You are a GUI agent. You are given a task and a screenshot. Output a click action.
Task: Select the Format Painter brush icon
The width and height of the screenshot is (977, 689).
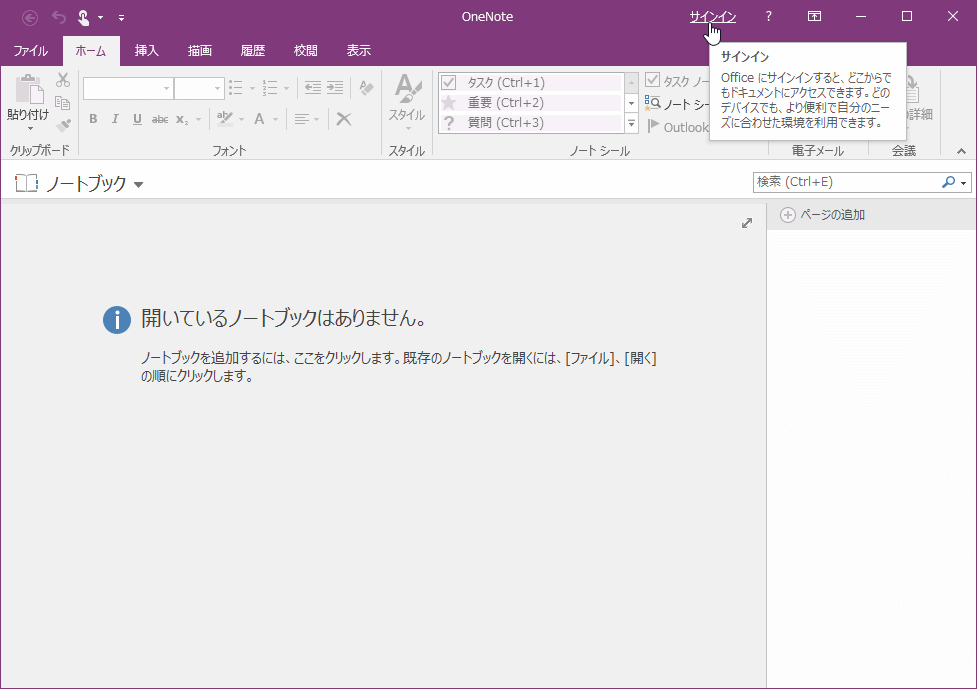pos(62,123)
